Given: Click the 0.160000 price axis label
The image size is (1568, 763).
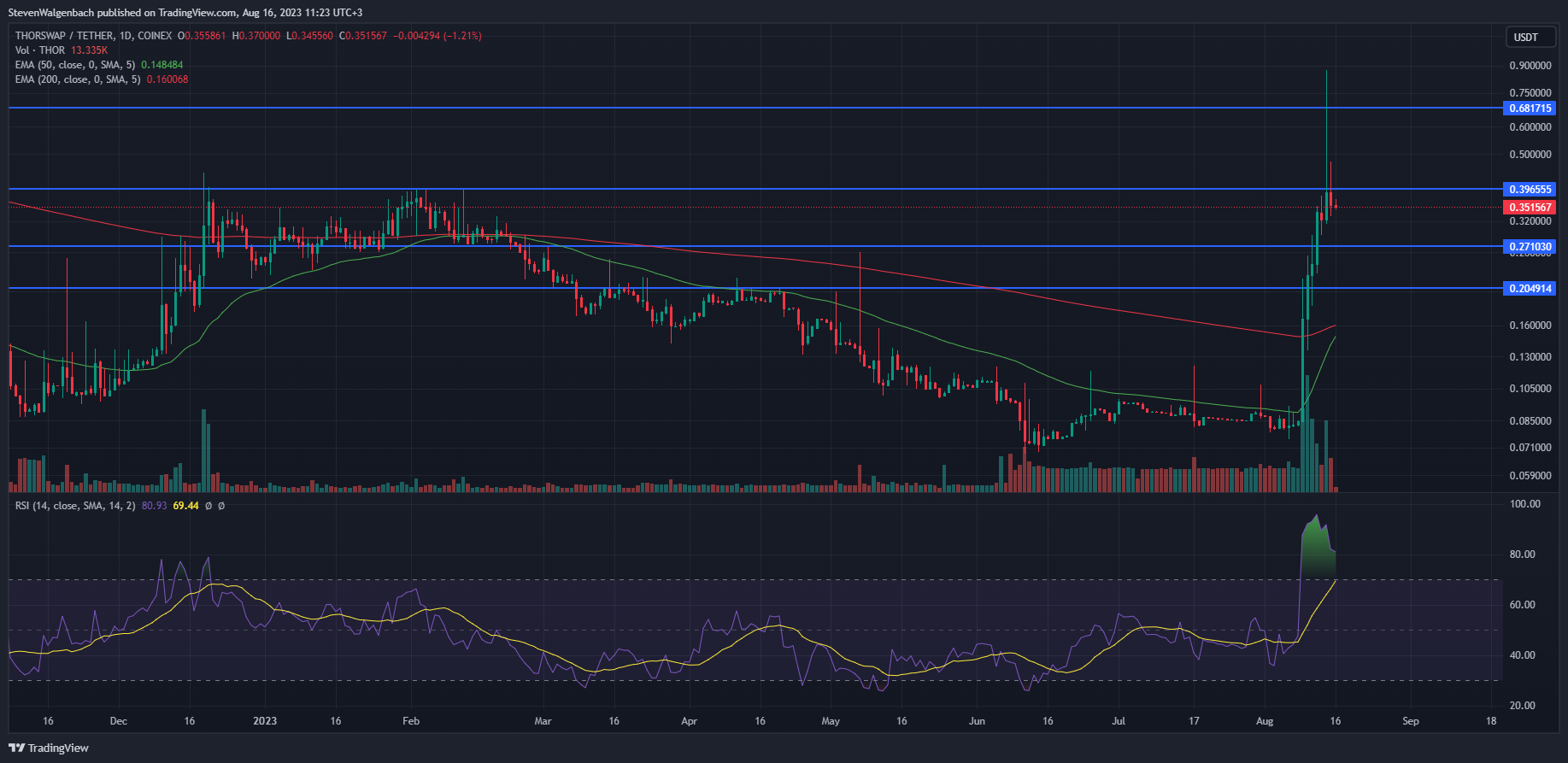Looking at the screenshot, I should [x=1530, y=326].
